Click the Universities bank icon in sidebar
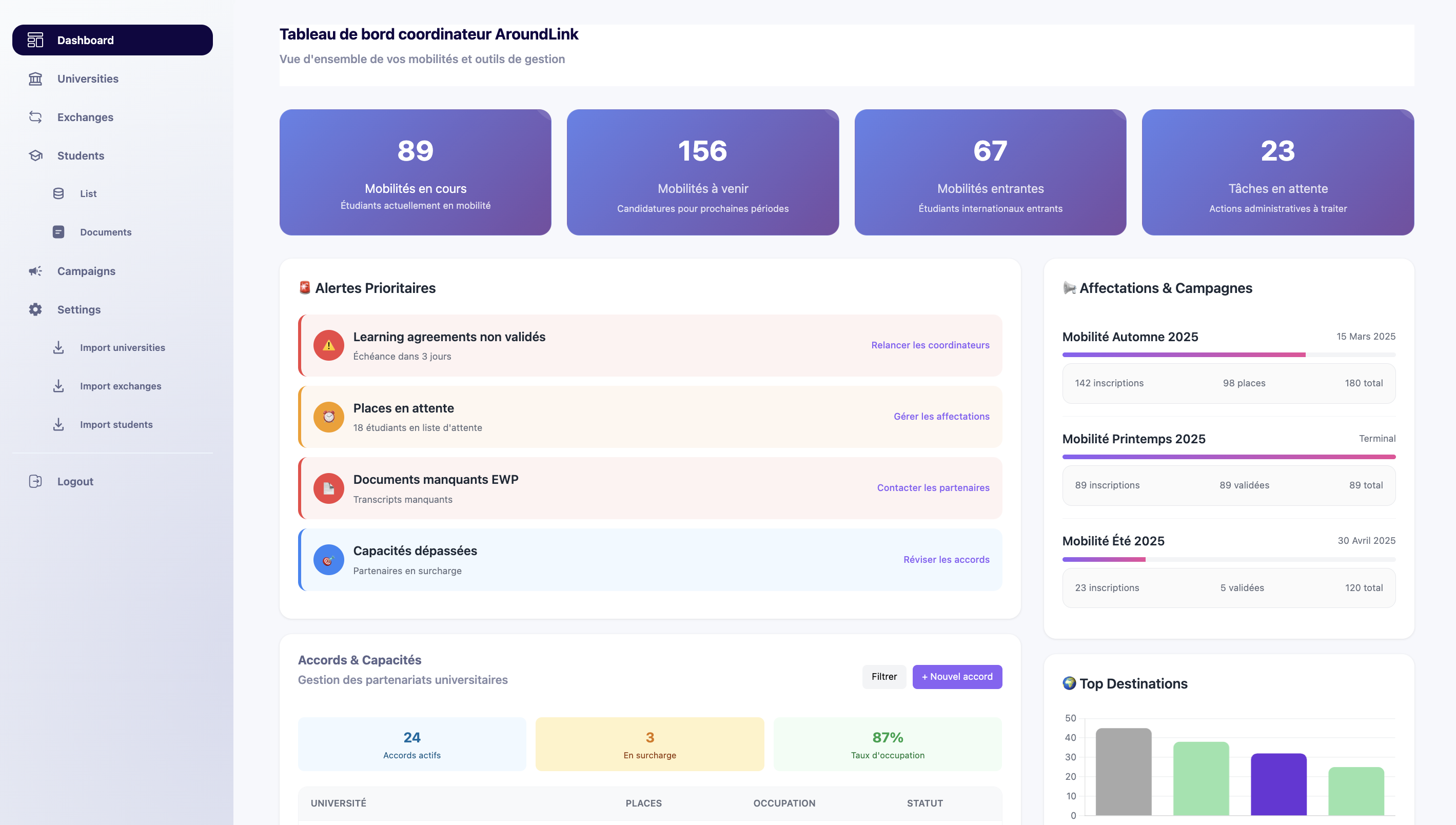Screen dimensions: 1456x825 point(35,79)
